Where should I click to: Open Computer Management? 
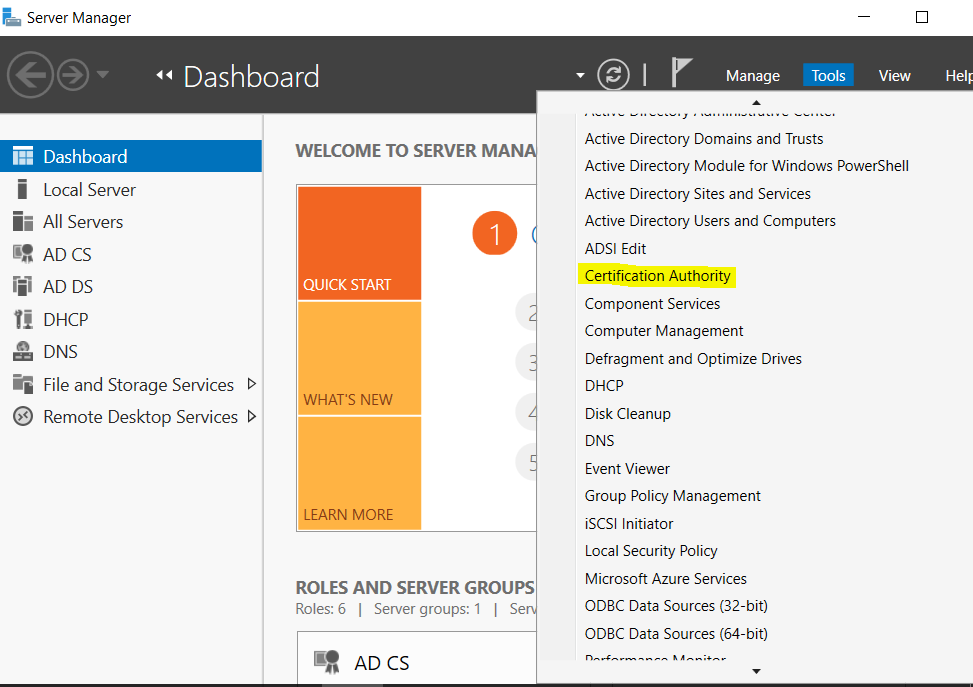point(663,331)
